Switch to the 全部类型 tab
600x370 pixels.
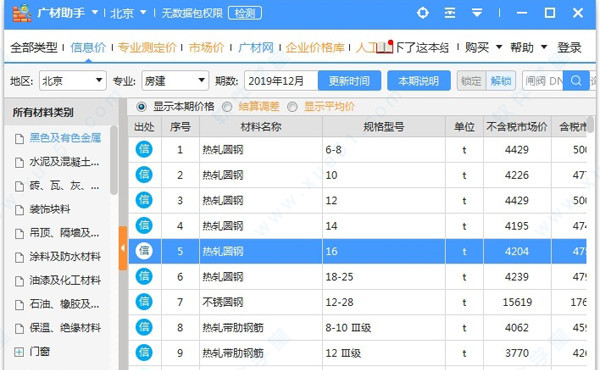tap(34, 47)
